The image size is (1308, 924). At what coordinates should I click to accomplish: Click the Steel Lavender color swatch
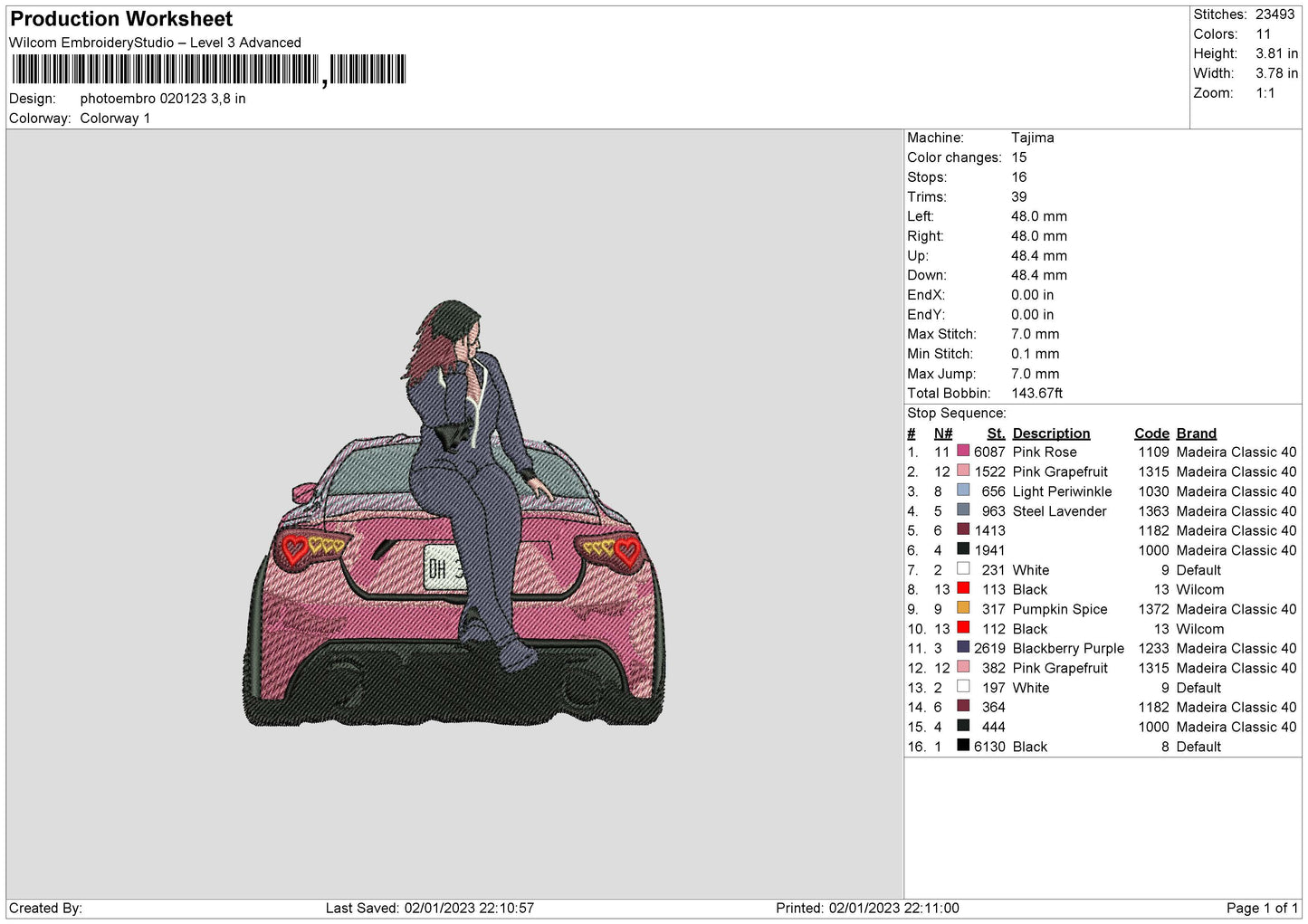pos(963,510)
